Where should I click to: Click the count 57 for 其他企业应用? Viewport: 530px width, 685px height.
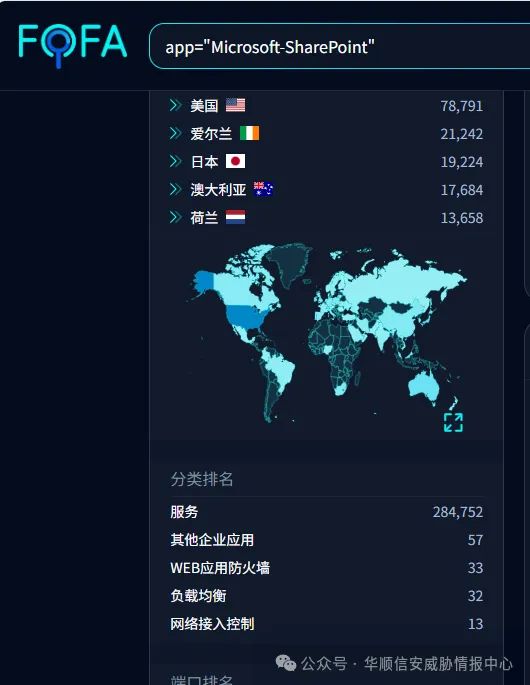pyautogui.click(x=475, y=540)
